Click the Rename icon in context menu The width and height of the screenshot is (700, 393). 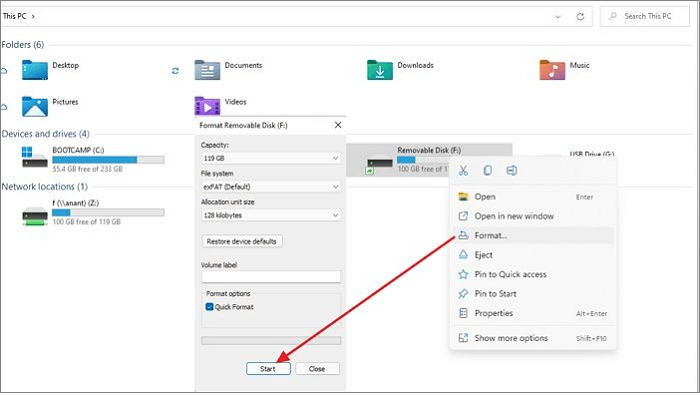(512, 171)
